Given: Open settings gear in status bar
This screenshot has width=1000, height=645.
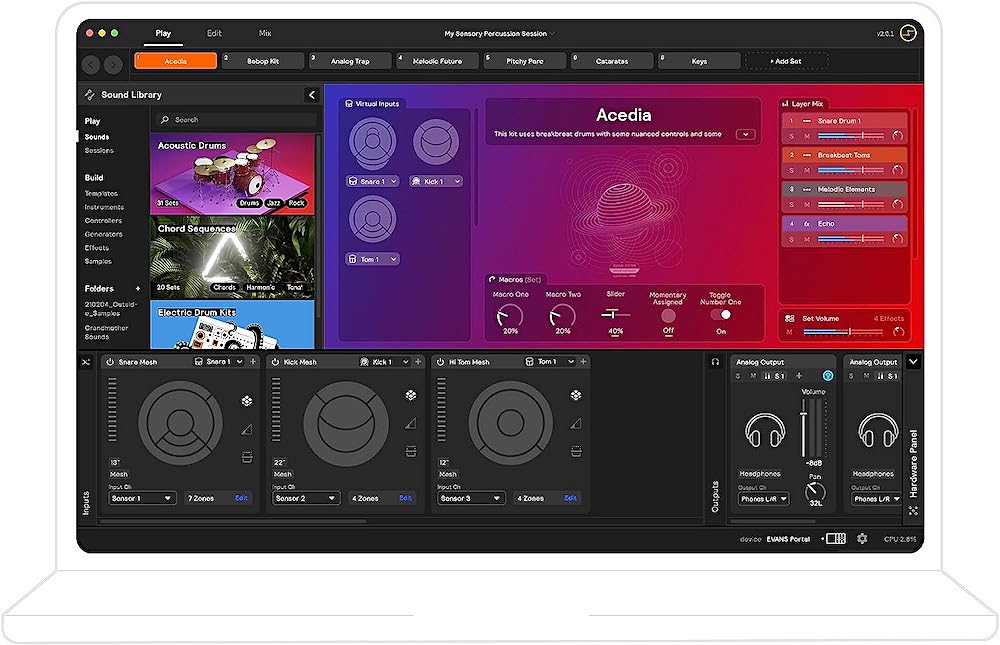Looking at the screenshot, I should [862, 539].
